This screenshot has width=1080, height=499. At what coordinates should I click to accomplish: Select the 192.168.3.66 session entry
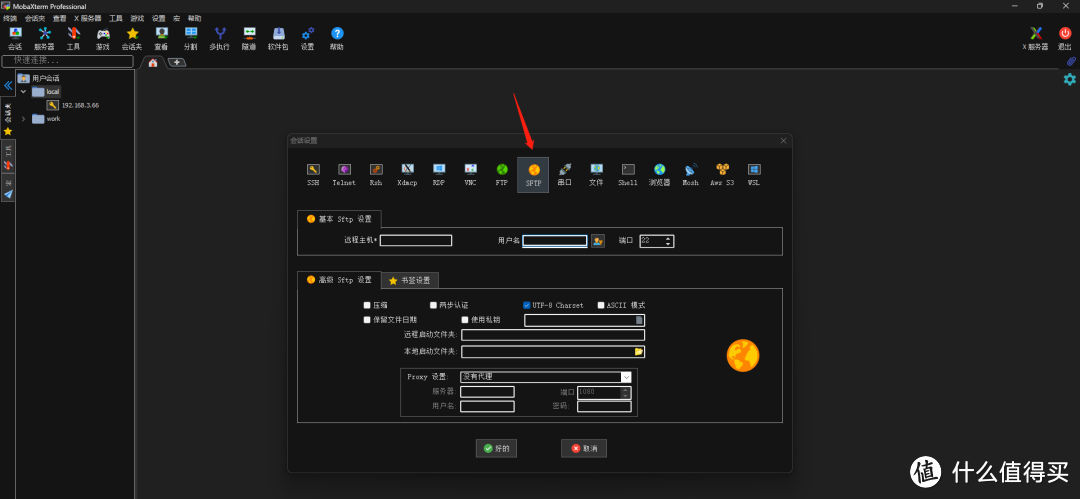coord(73,105)
